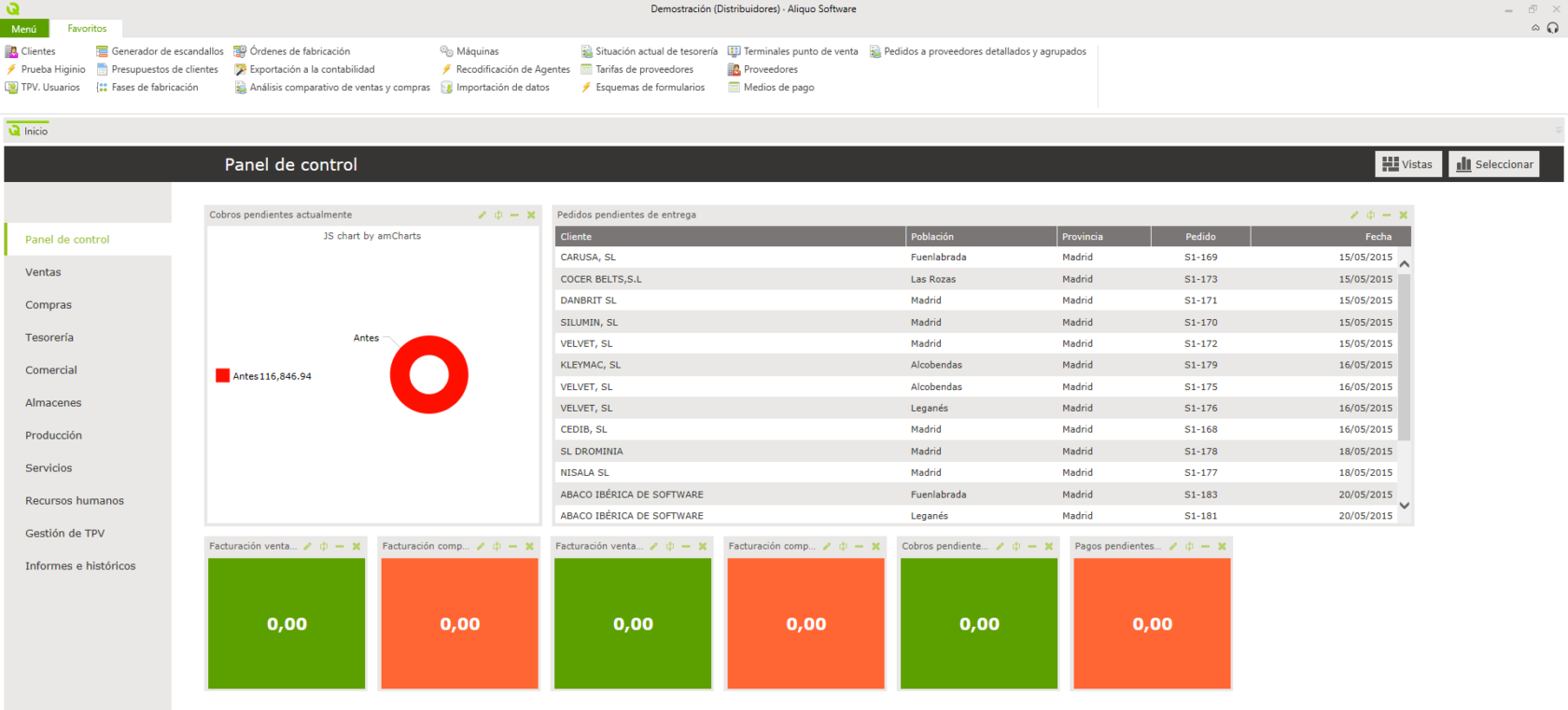This screenshot has height=710, width=1568.
Task: Click the table scrollbar down arrow
Action: [1405, 506]
